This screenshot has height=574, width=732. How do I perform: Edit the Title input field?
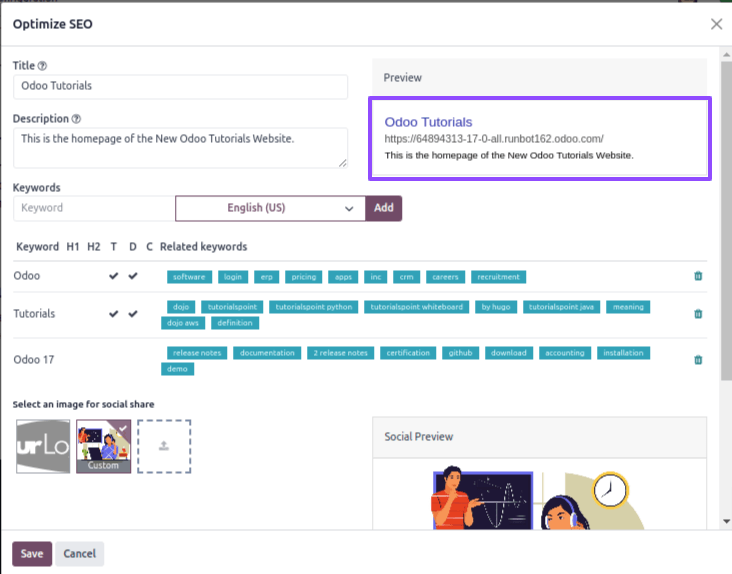180,86
